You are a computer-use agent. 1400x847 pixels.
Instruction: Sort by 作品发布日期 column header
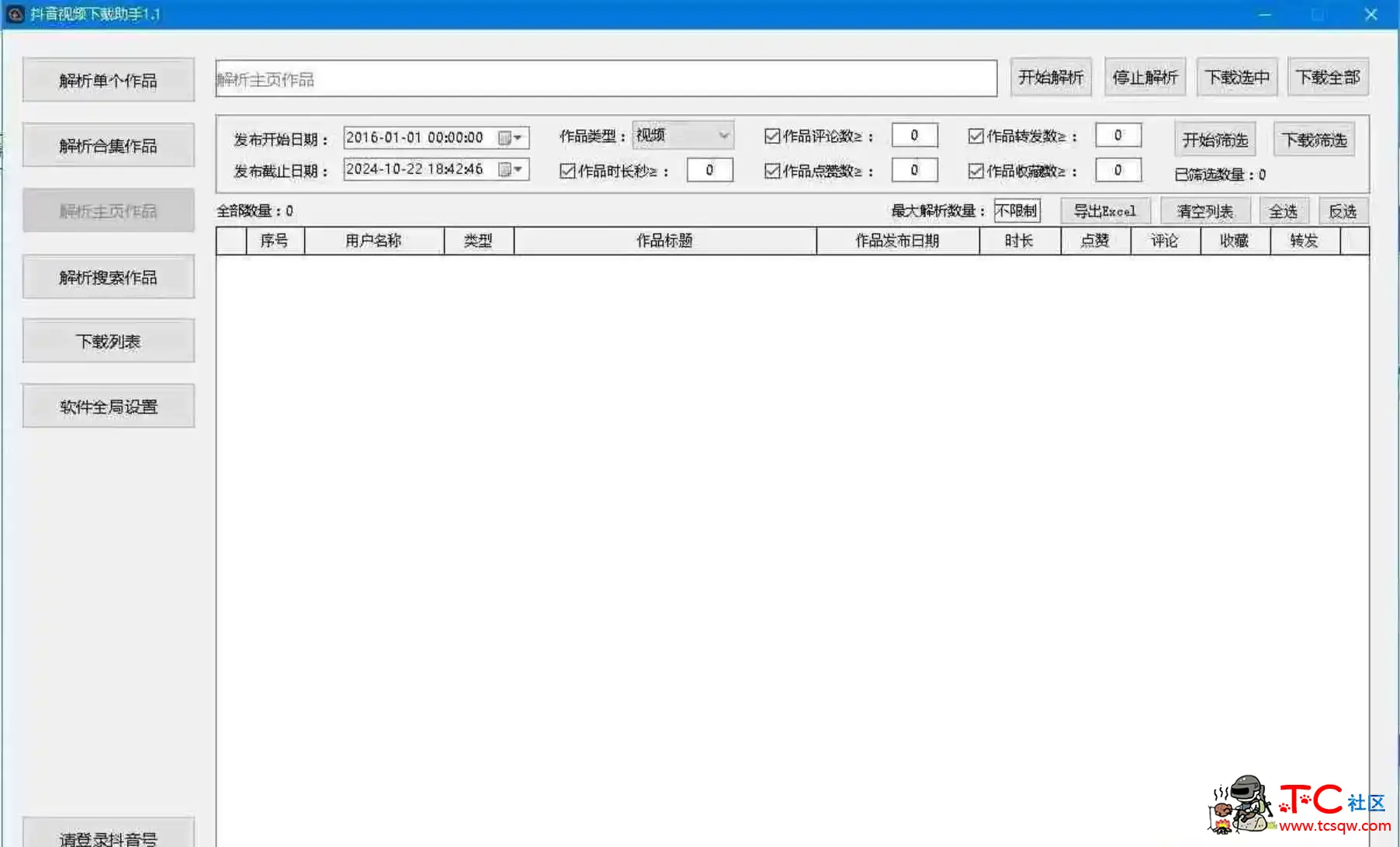click(x=898, y=241)
